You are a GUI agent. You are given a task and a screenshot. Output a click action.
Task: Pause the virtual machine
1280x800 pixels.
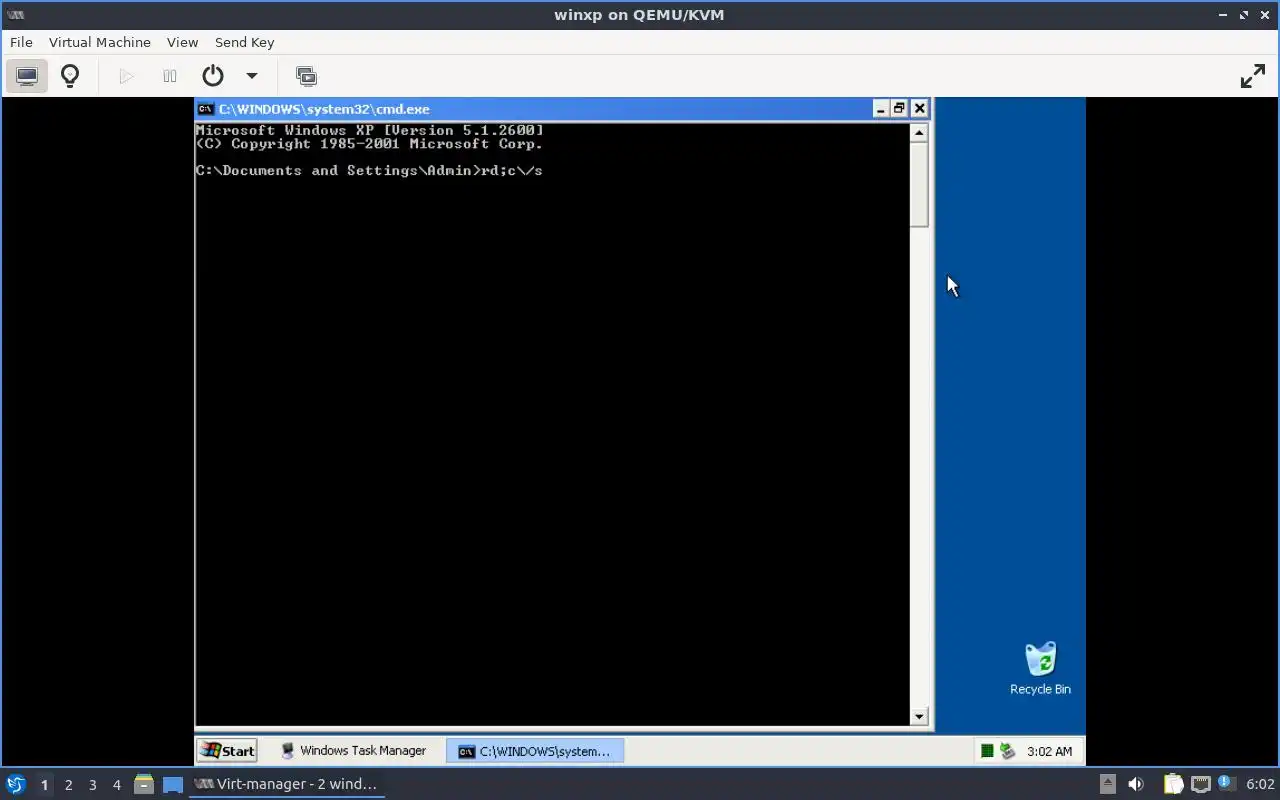170,76
